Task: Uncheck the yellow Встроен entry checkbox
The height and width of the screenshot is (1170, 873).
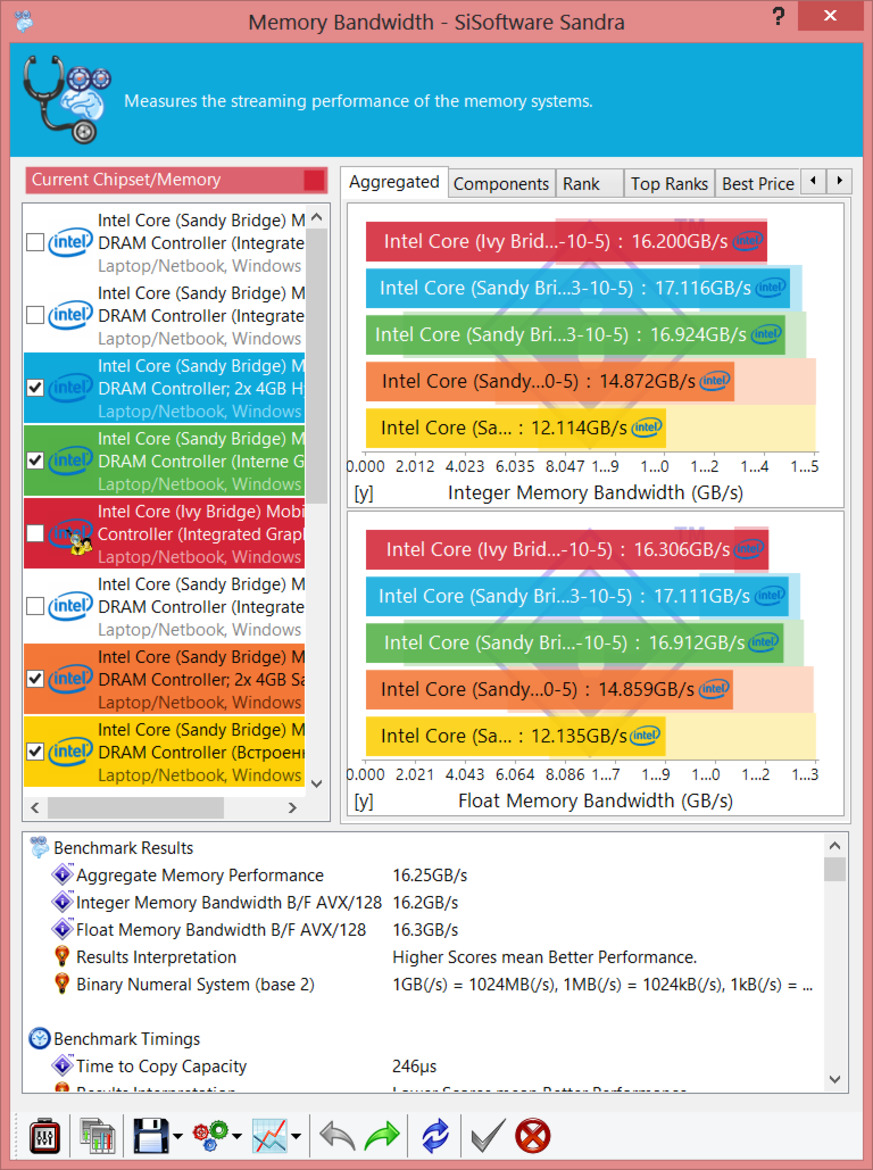Action: click(35, 751)
